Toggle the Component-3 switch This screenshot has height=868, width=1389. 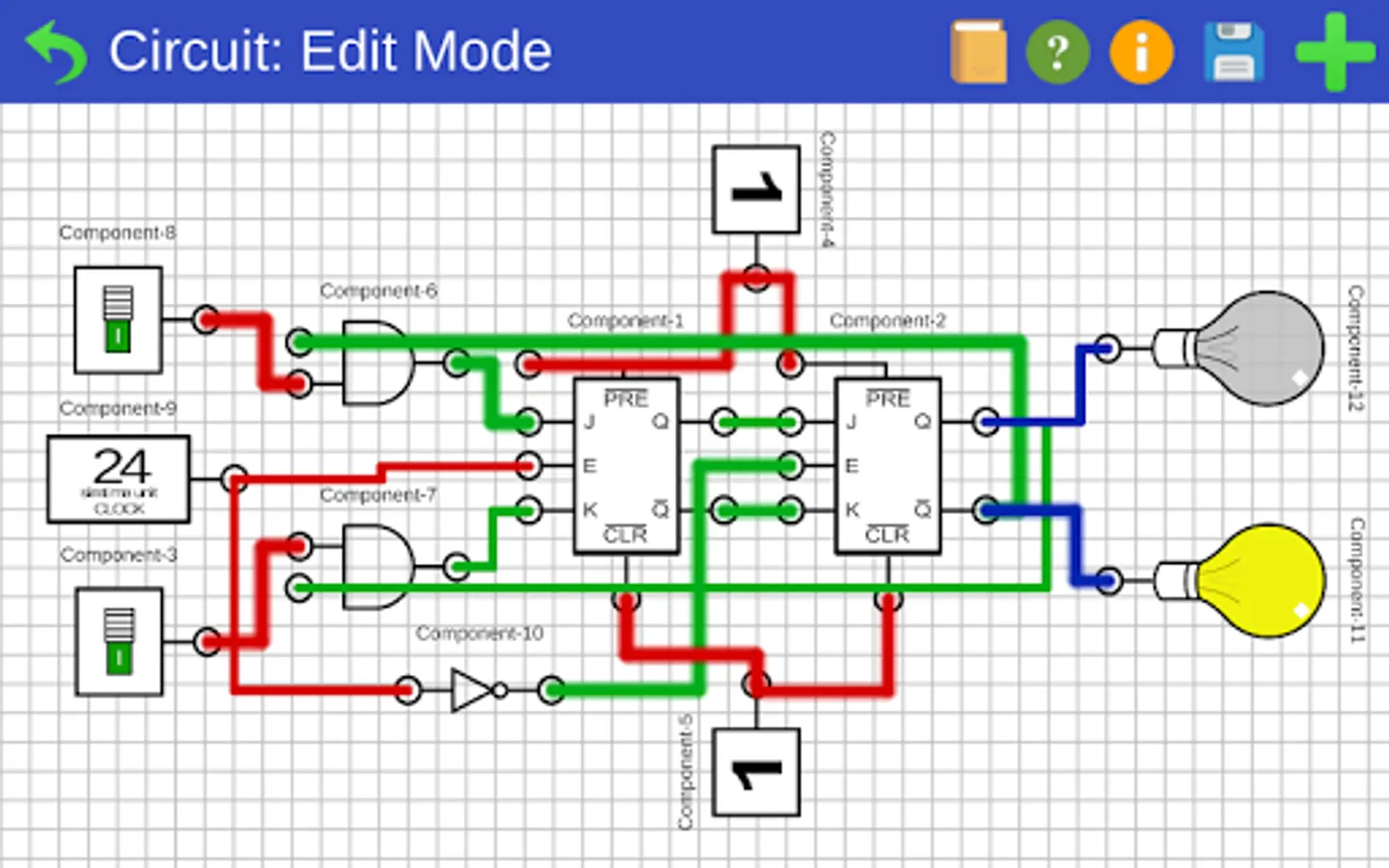coord(119,641)
